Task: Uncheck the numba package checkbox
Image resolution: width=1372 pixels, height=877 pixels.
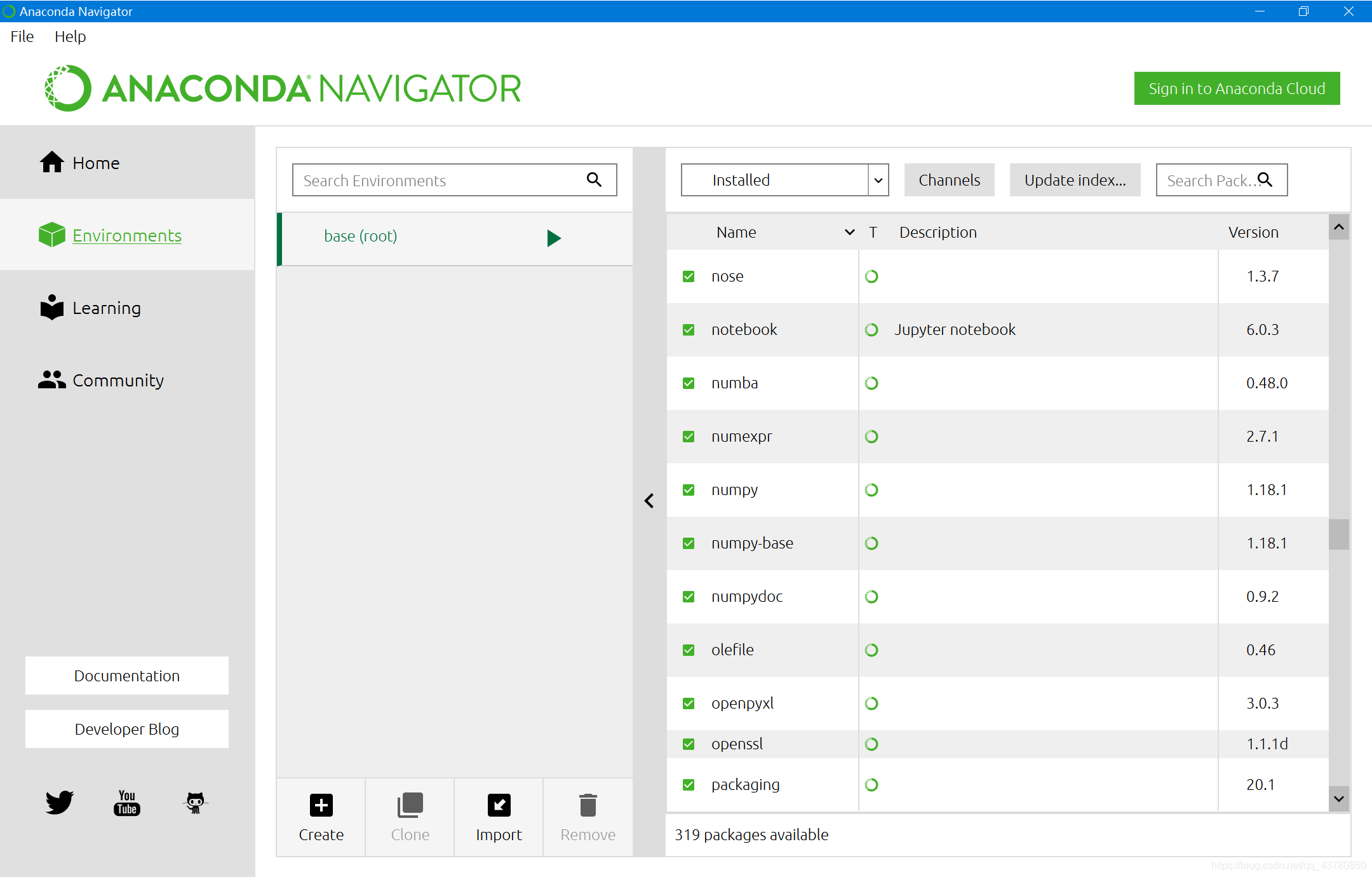Action: (689, 383)
